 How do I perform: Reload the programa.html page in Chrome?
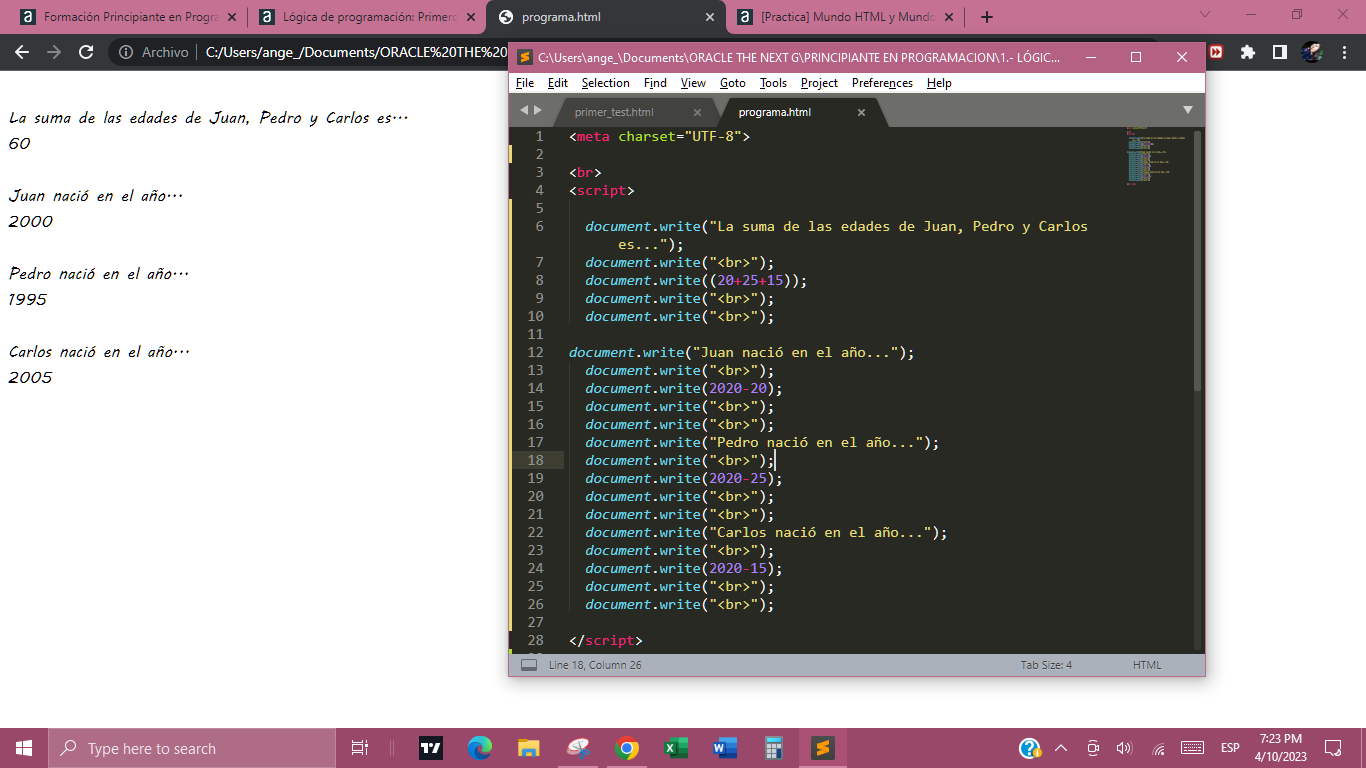pos(86,52)
